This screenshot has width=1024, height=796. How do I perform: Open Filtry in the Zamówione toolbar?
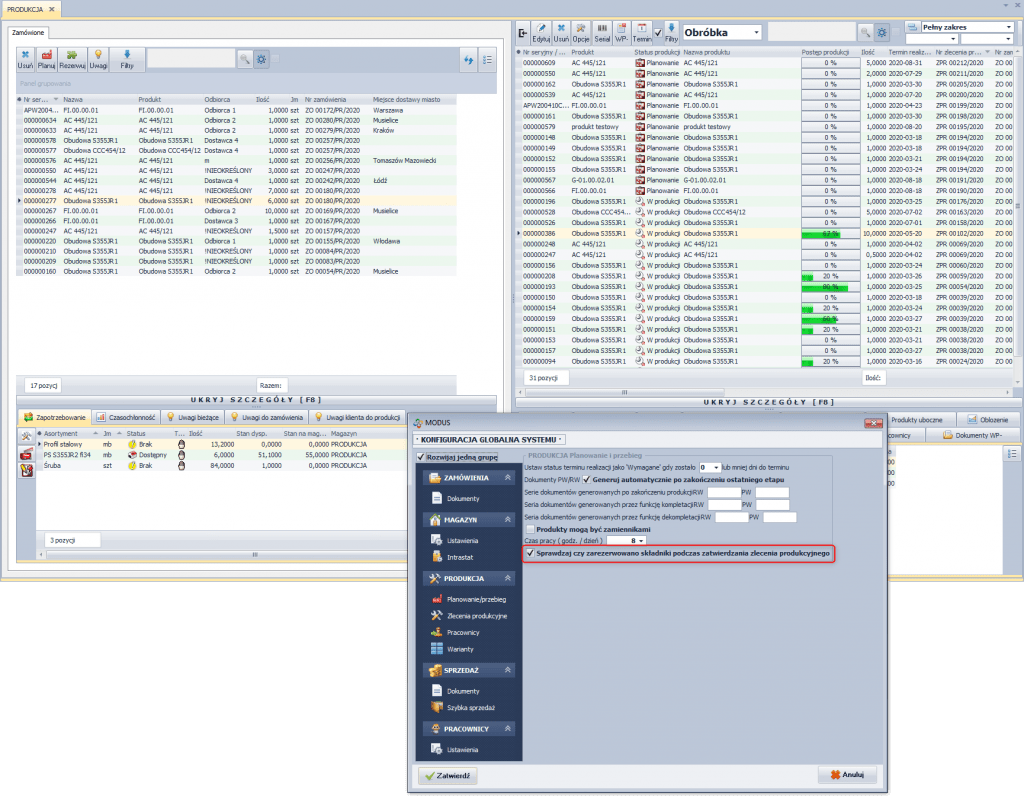(127, 59)
